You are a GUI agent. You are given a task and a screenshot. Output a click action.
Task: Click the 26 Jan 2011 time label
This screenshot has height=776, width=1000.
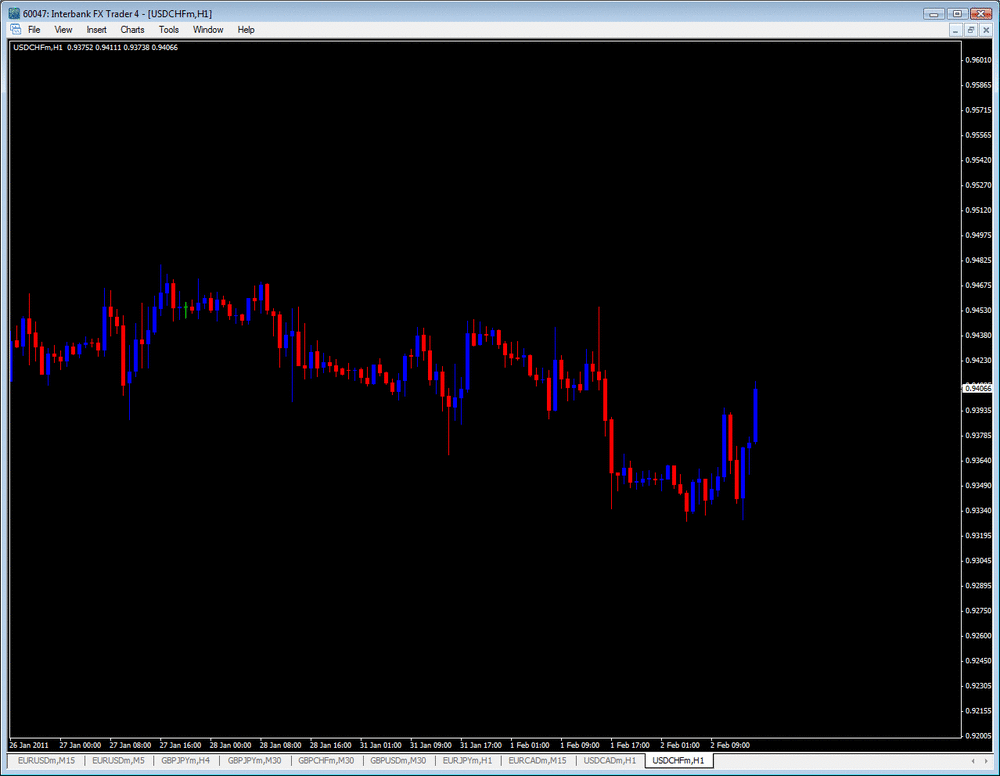(x=29, y=745)
